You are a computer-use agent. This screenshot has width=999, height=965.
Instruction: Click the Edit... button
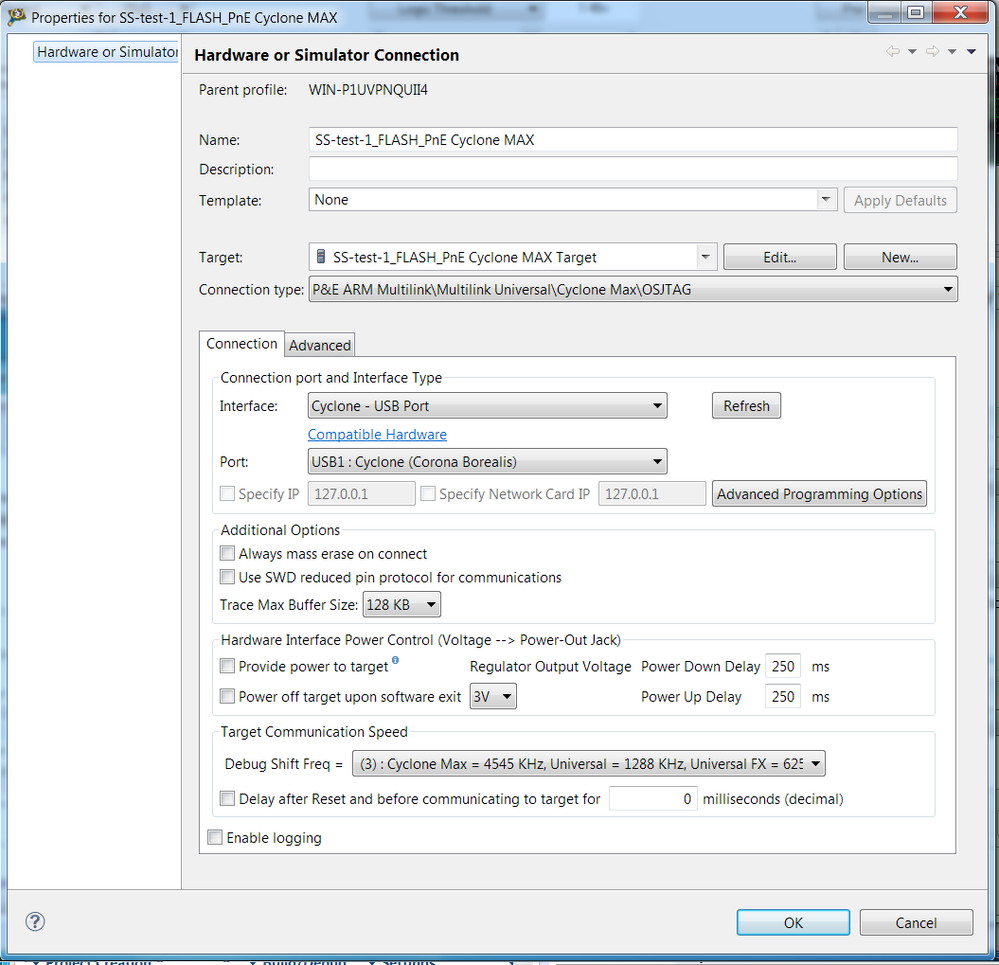[780, 257]
